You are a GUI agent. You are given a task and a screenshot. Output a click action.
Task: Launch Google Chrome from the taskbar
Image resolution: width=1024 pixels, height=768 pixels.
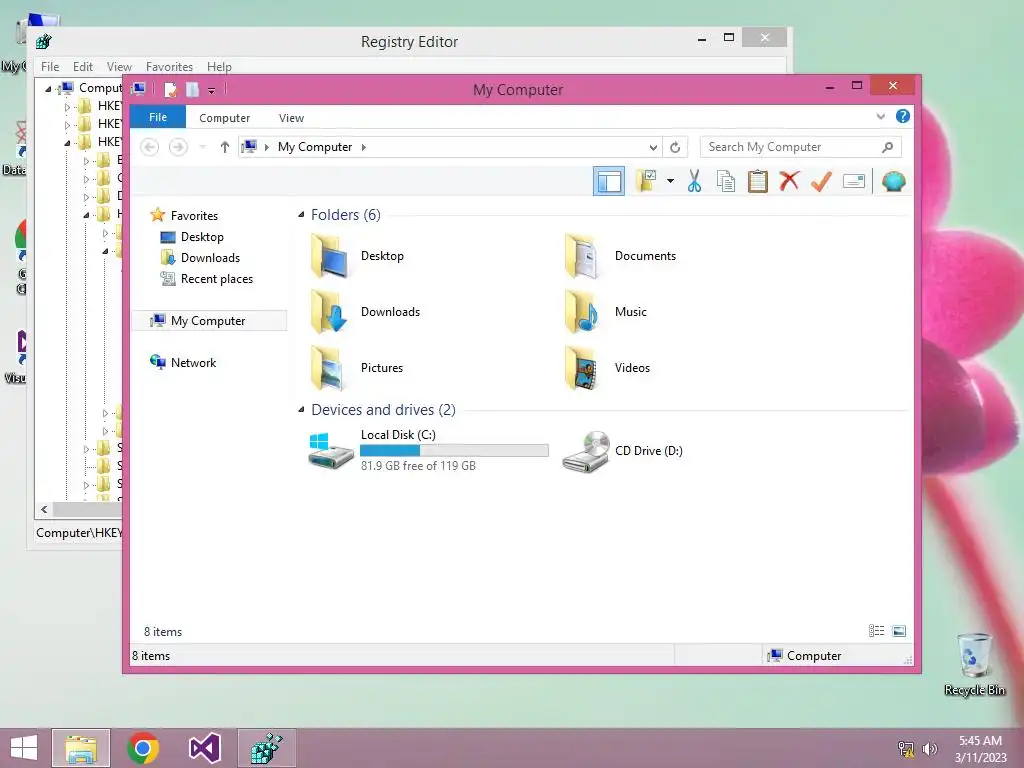pos(143,748)
